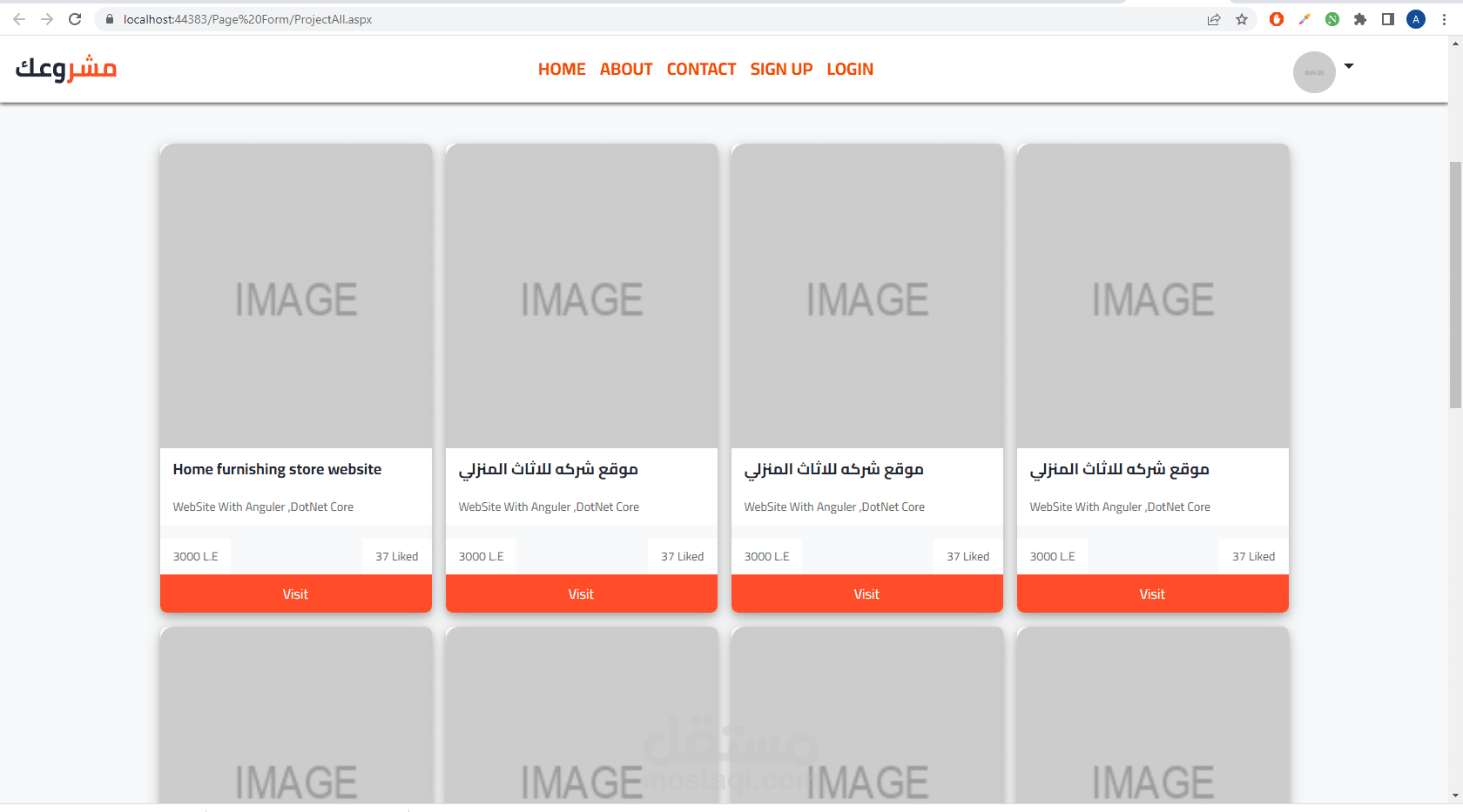Open the CONTACT nav link
Image resolution: width=1463 pixels, height=812 pixels.
(702, 69)
